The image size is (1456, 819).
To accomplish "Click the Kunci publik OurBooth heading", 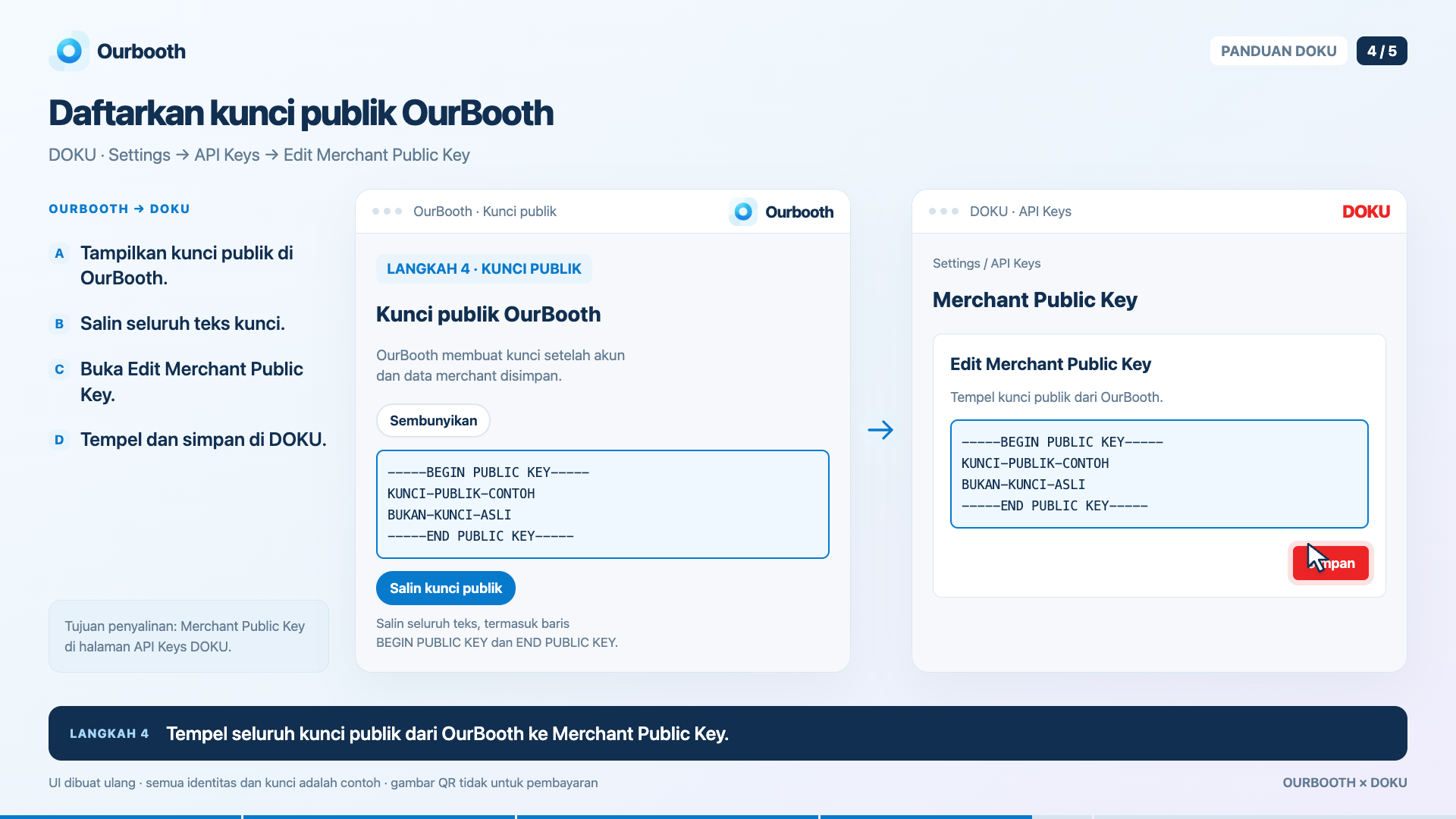I will tap(488, 314).
